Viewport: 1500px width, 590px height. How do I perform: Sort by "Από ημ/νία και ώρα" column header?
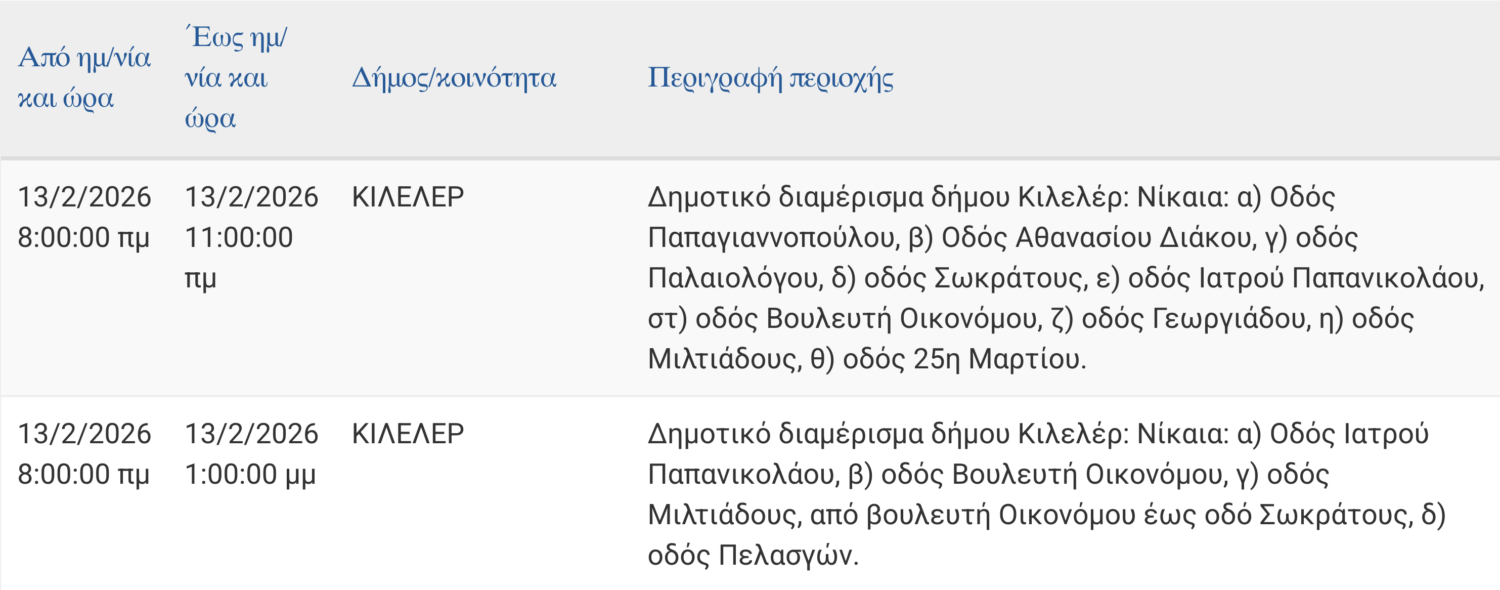[84, 78]
